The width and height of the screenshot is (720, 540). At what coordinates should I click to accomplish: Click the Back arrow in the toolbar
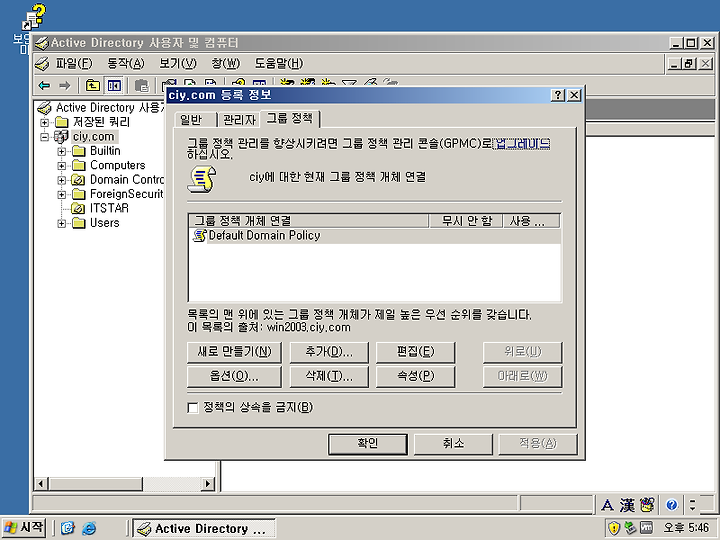coord(44,85)
